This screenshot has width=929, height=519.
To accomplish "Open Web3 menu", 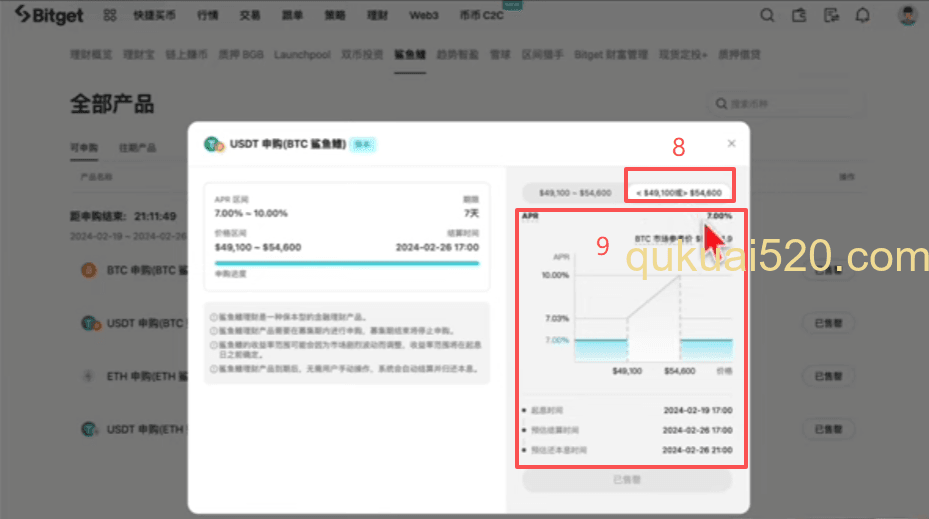I will [424, 15].
